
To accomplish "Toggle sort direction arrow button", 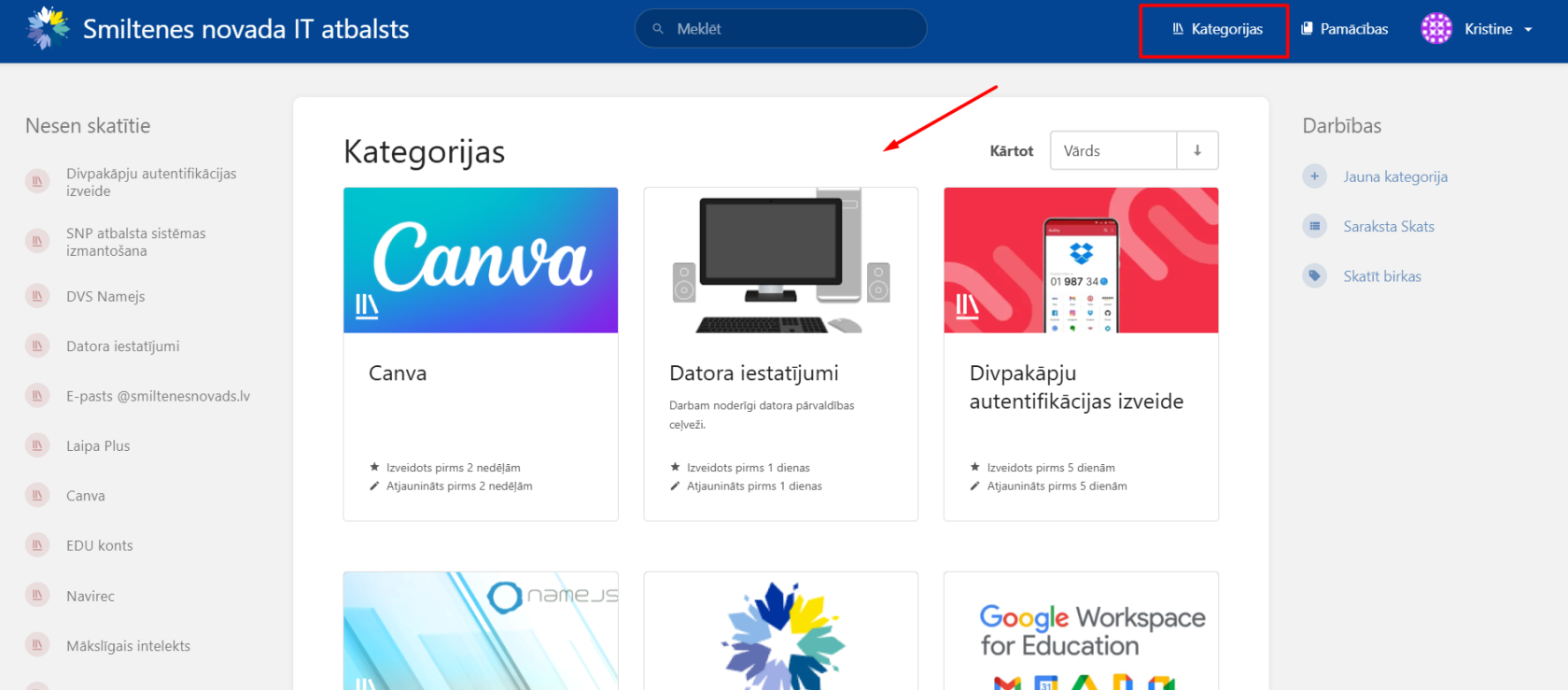I will pyautogui.click(x=1197, y=150).
